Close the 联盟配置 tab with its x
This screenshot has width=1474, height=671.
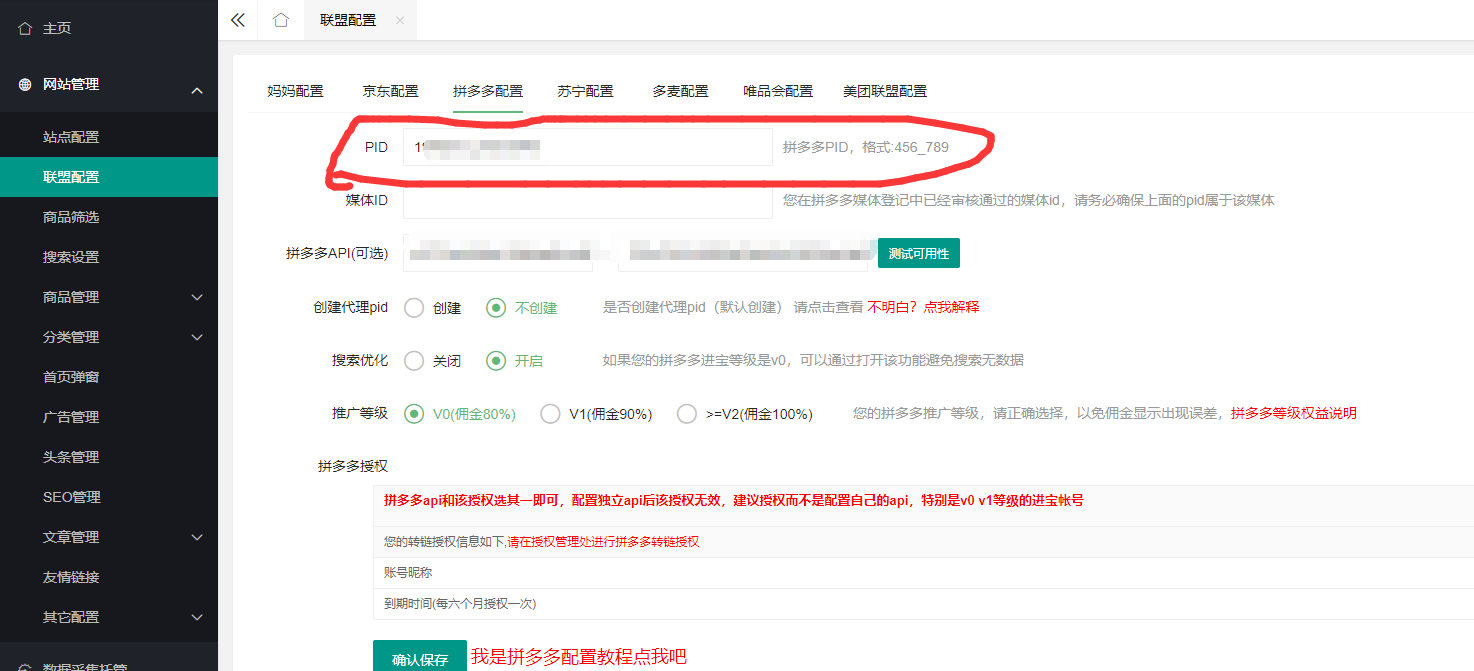(400, 20)
